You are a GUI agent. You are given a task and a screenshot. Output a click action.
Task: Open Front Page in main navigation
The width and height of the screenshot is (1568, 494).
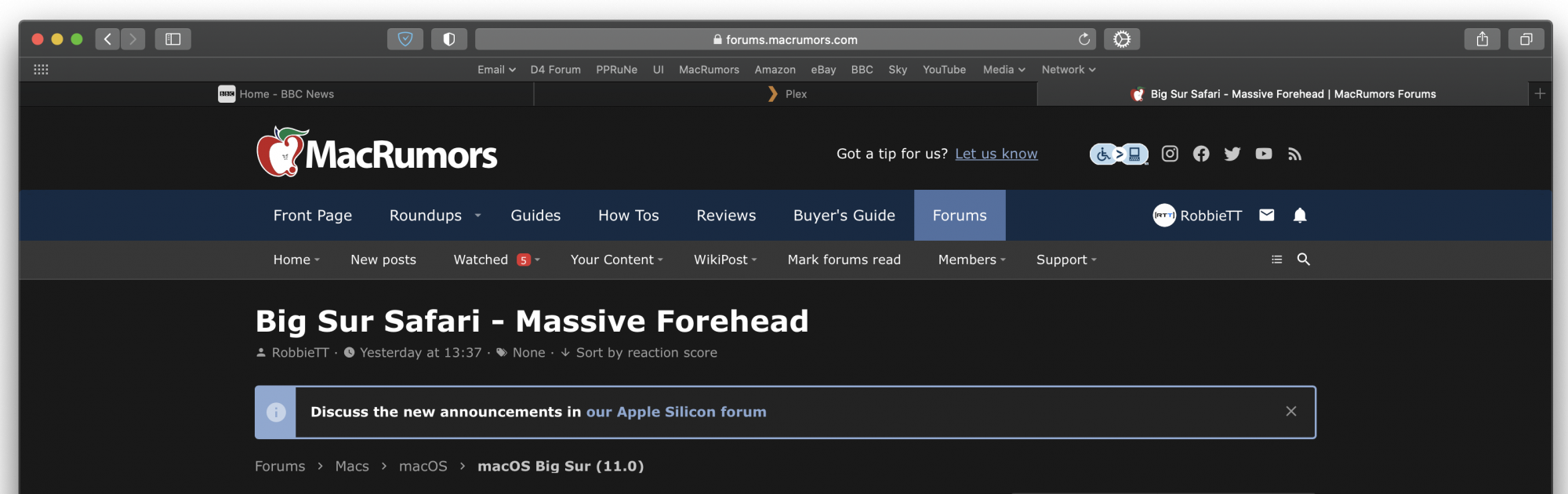pyautogui.click(x=313, y=216)
